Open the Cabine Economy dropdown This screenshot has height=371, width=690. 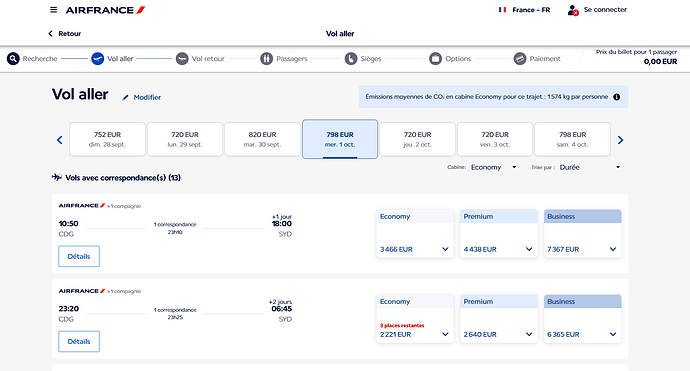(x=493, y=167)
